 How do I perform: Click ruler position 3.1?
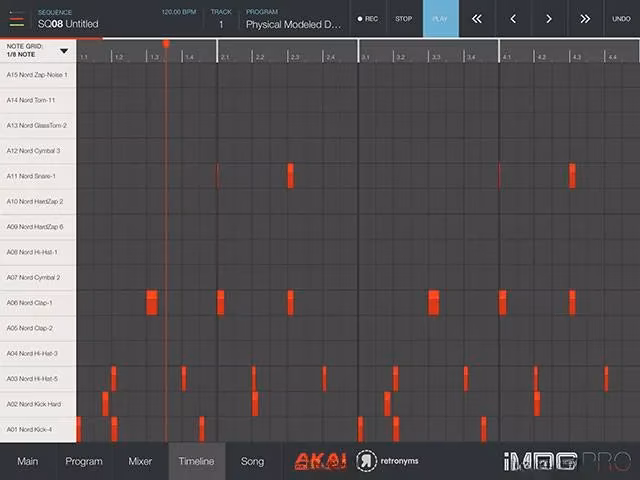coord(365,57)
